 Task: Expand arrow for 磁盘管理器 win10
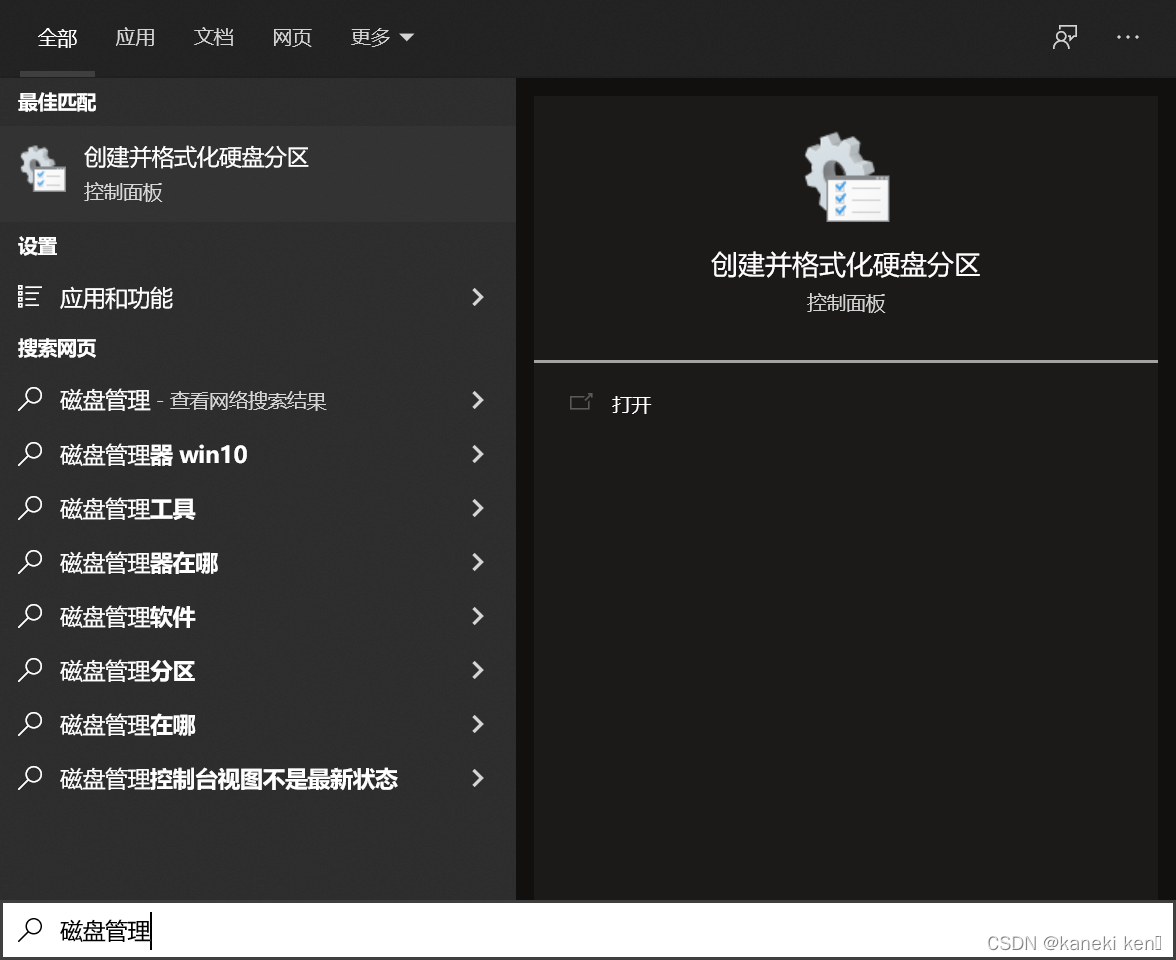coord(478,454)
